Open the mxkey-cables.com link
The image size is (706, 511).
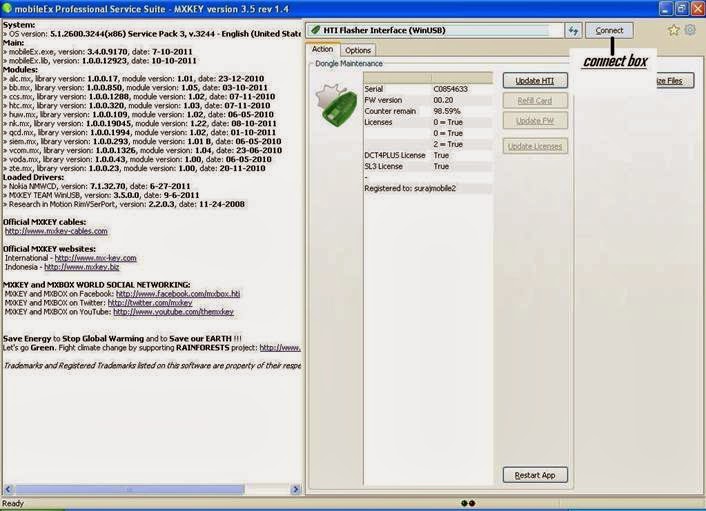click(x=56, y=231)
